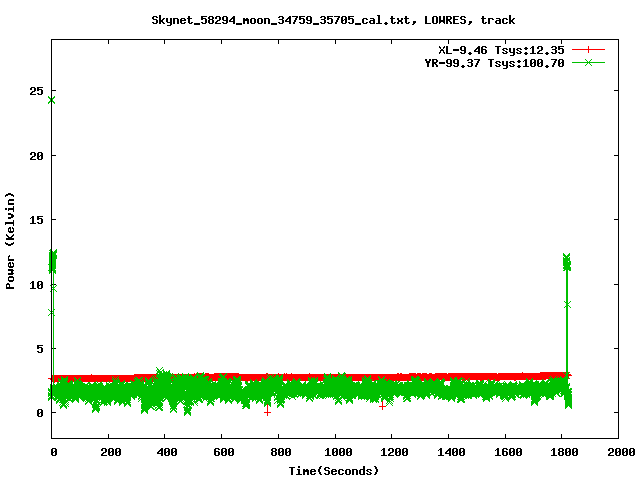
Task: Click the y-axis tick label 15
Action: (x=36, y=220)
